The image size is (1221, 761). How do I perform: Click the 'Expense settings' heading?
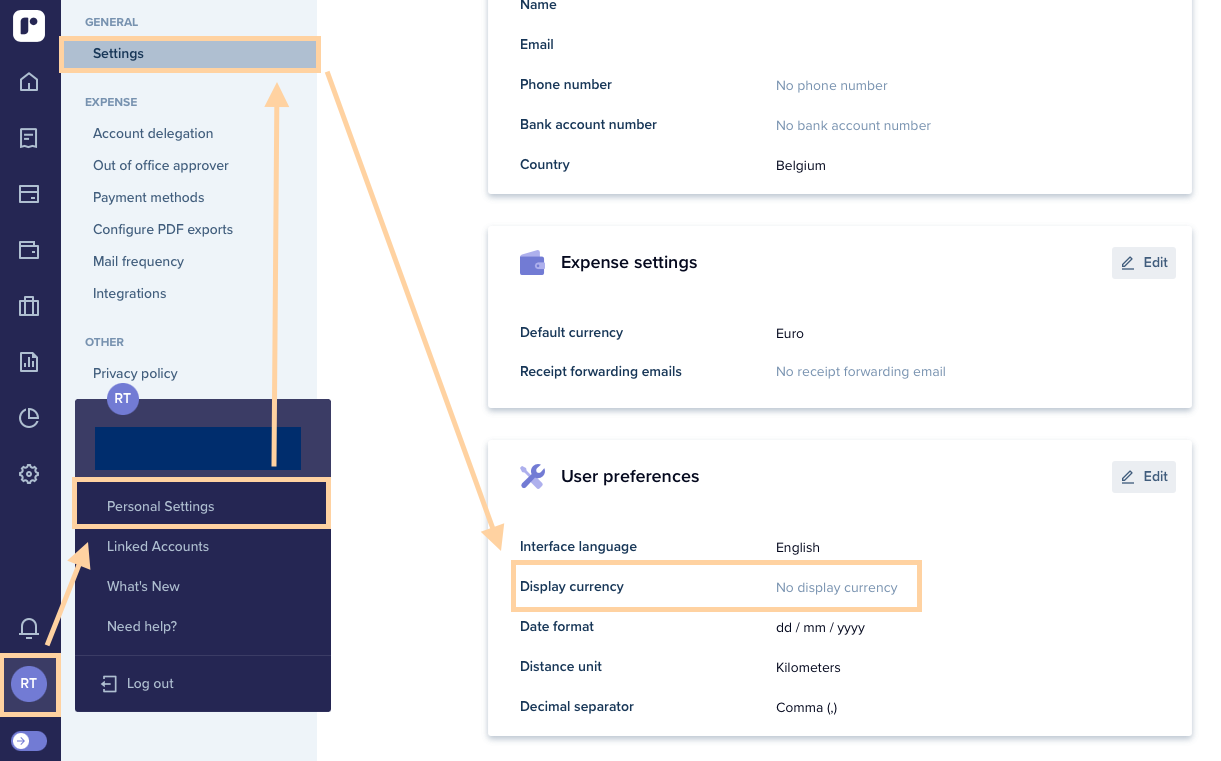tap(629, 263)
